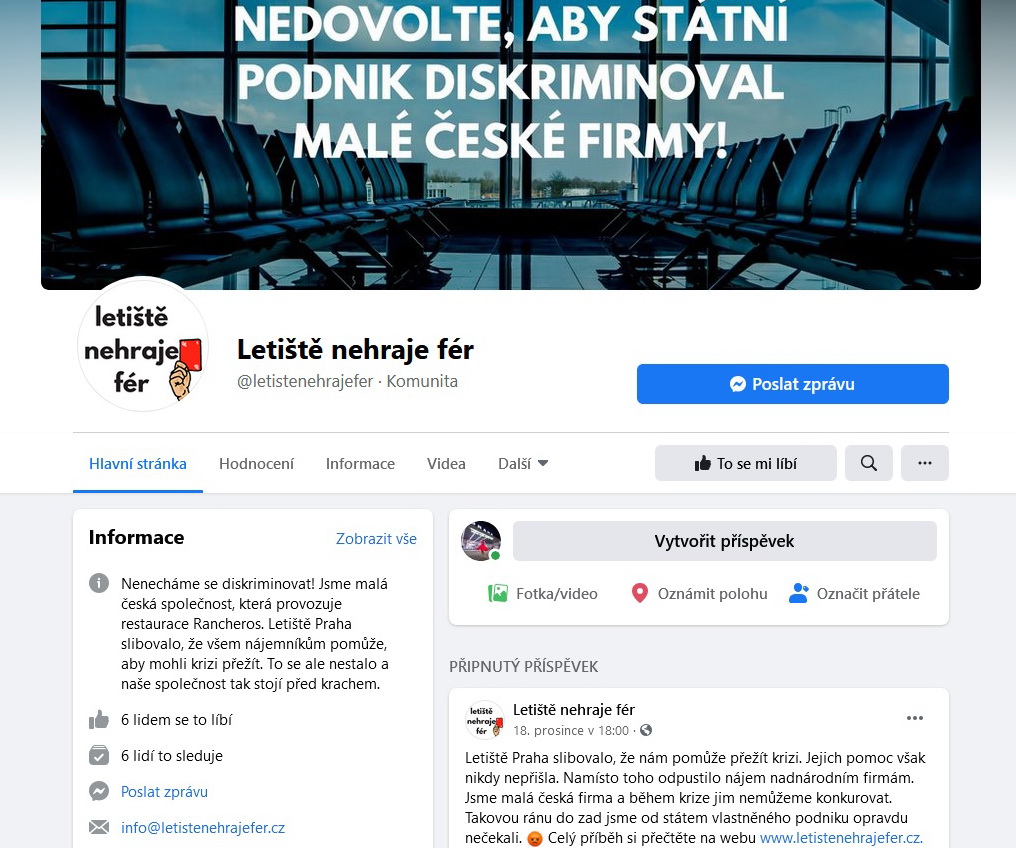The width and height of the screenshot is (1016, 848).
Task: Click the search magnifier icon button
Action: pyautogui.click(x=868, y=463)
